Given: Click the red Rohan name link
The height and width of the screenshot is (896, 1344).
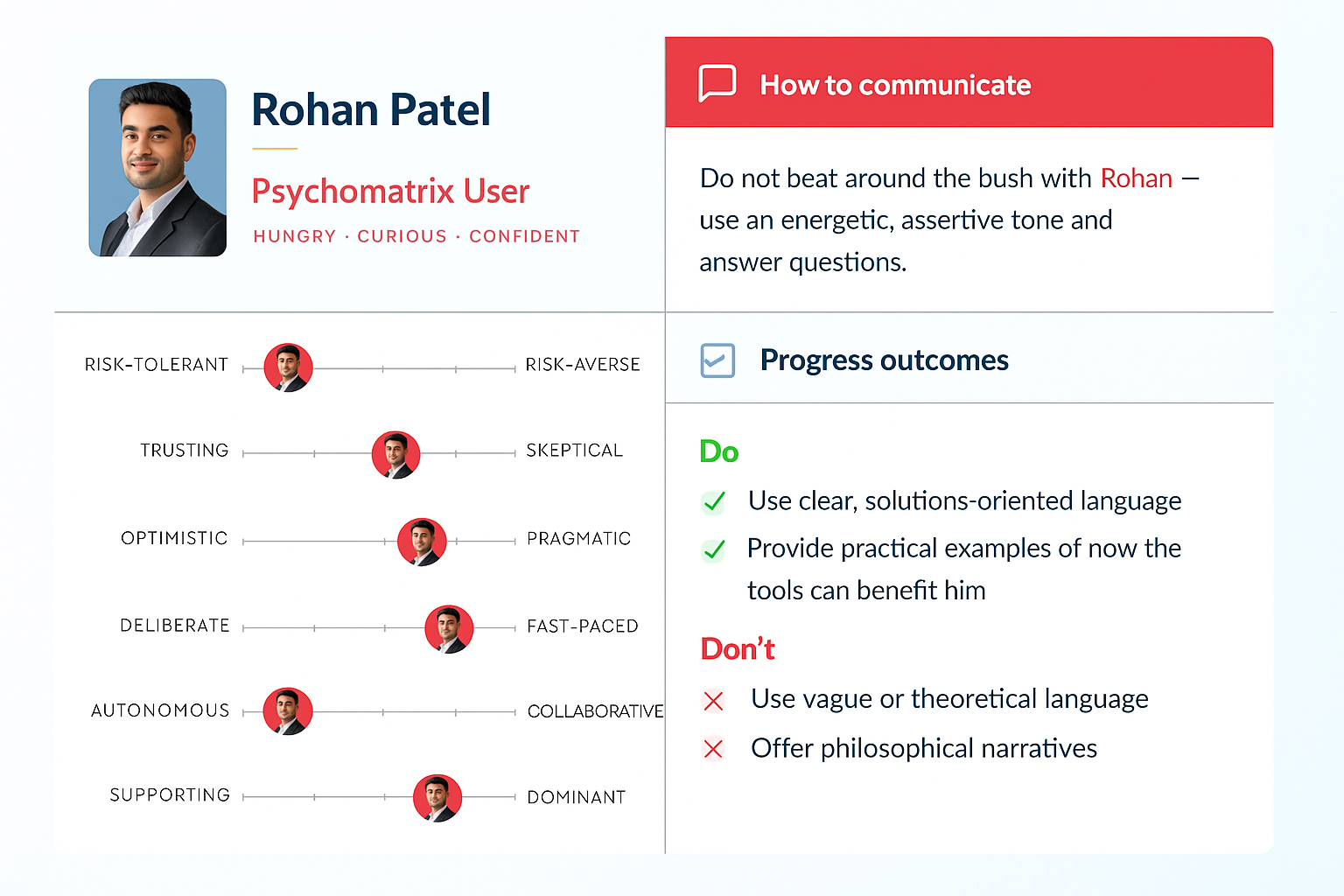Looking at the screenshot, I should point(1136,178).
